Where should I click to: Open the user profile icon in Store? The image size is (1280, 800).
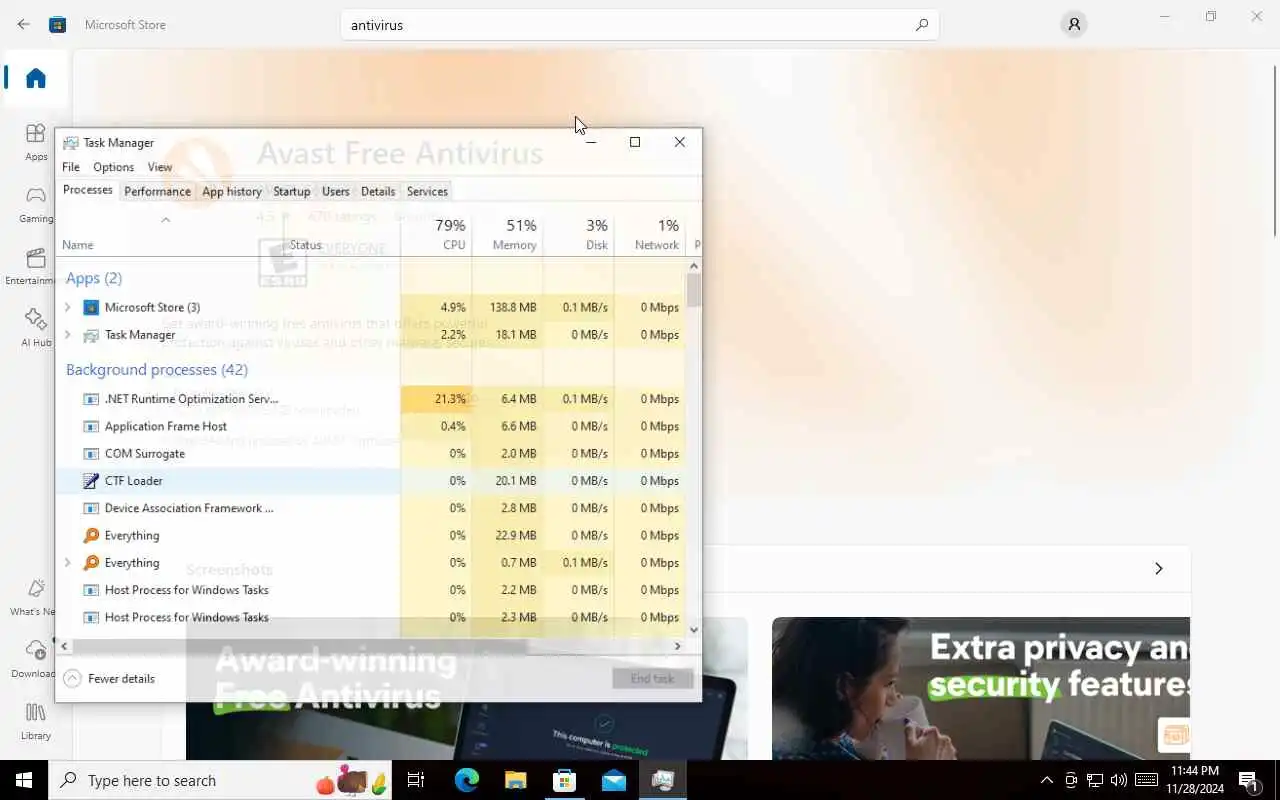(x=1074, y=25)
